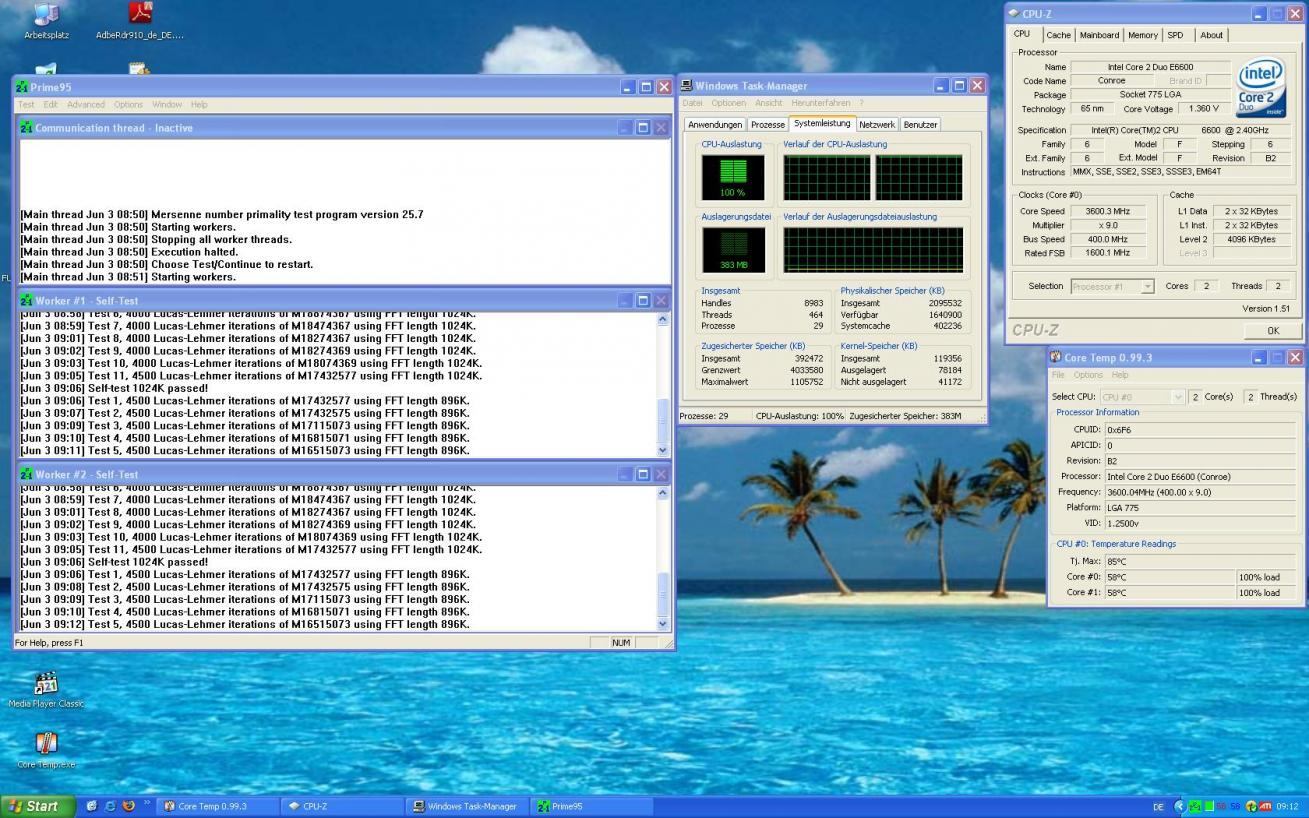
Task: Open the Window menu in Prime95
Action: 167,105
